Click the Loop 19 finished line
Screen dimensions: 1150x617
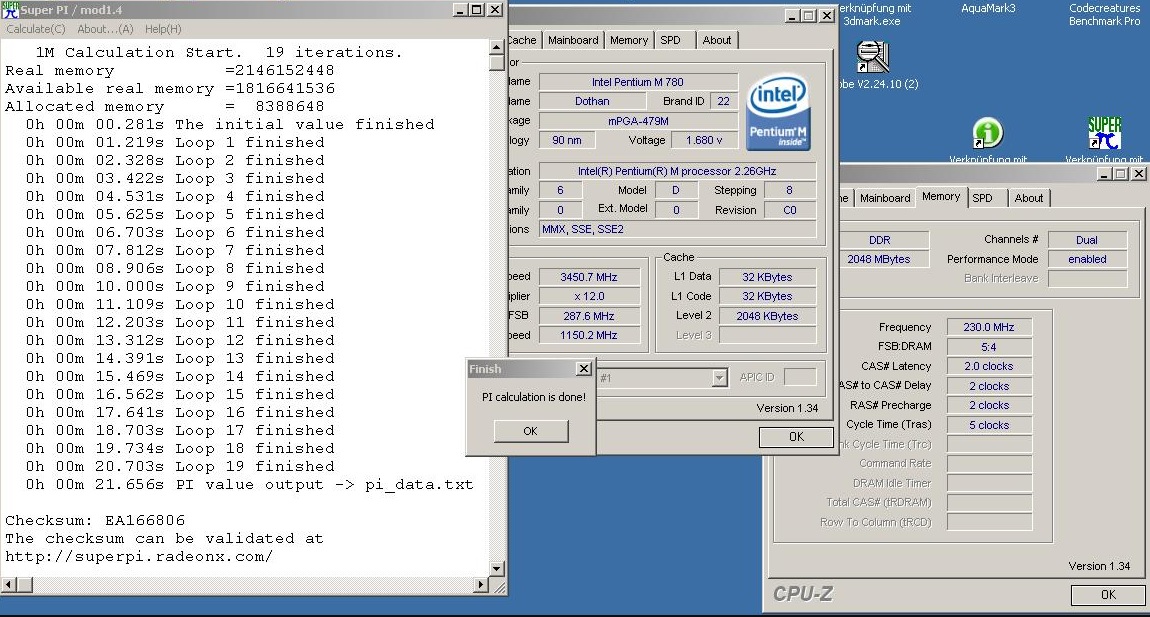tap(180, 466)
